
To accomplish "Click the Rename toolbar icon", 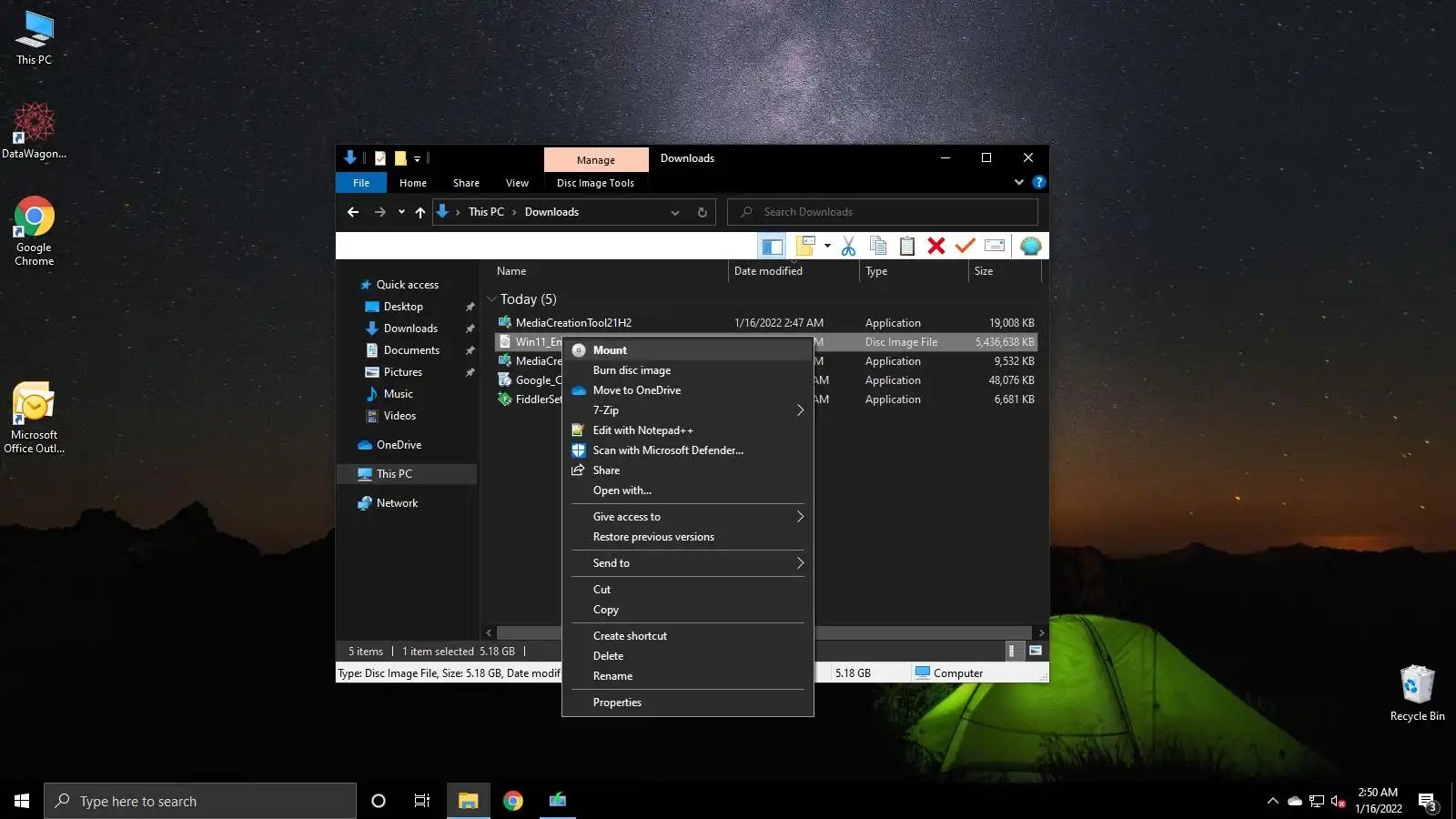I will (996, 246).
